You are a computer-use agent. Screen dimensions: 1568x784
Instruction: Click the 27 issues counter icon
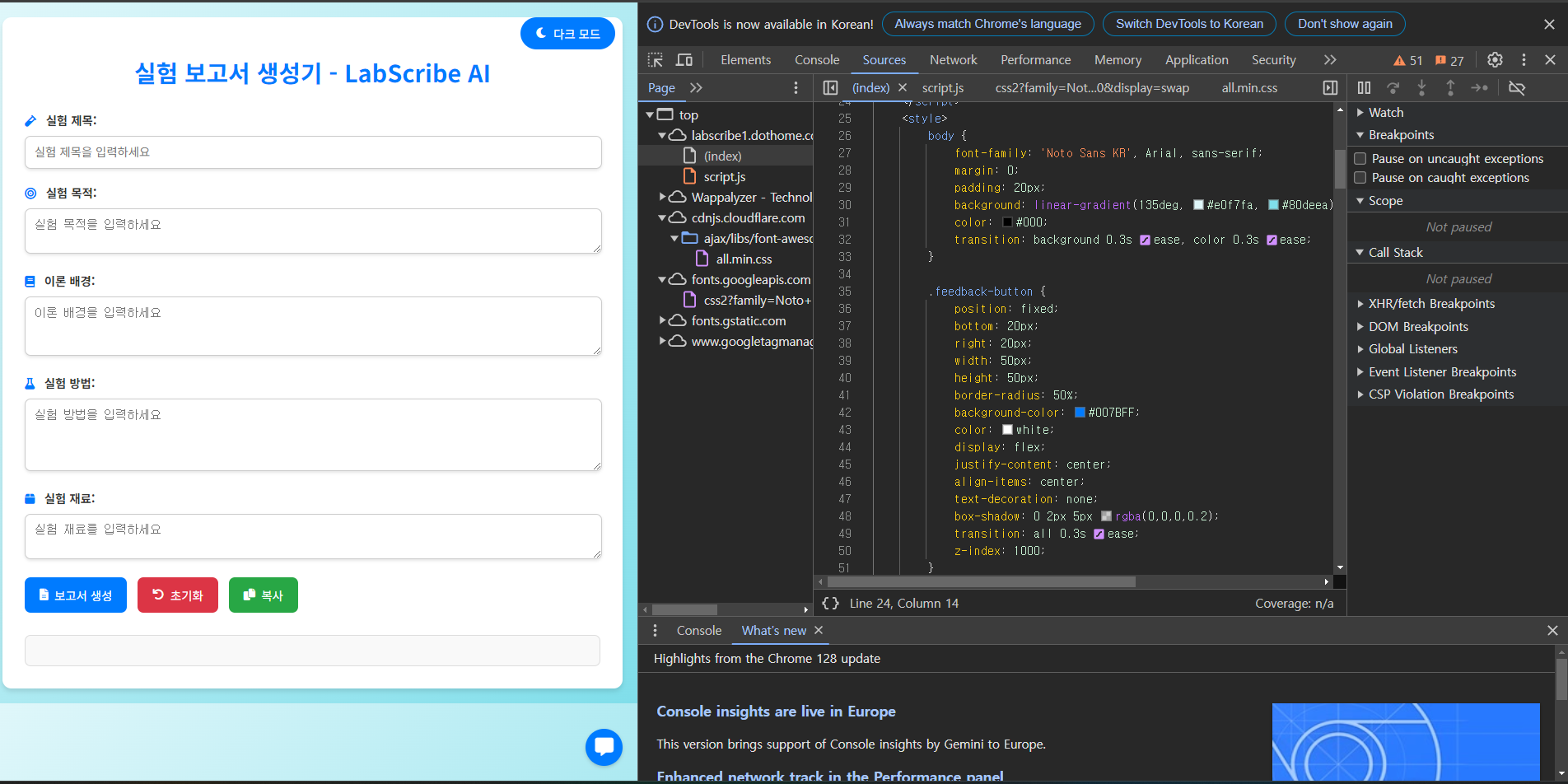(1449, 60)
